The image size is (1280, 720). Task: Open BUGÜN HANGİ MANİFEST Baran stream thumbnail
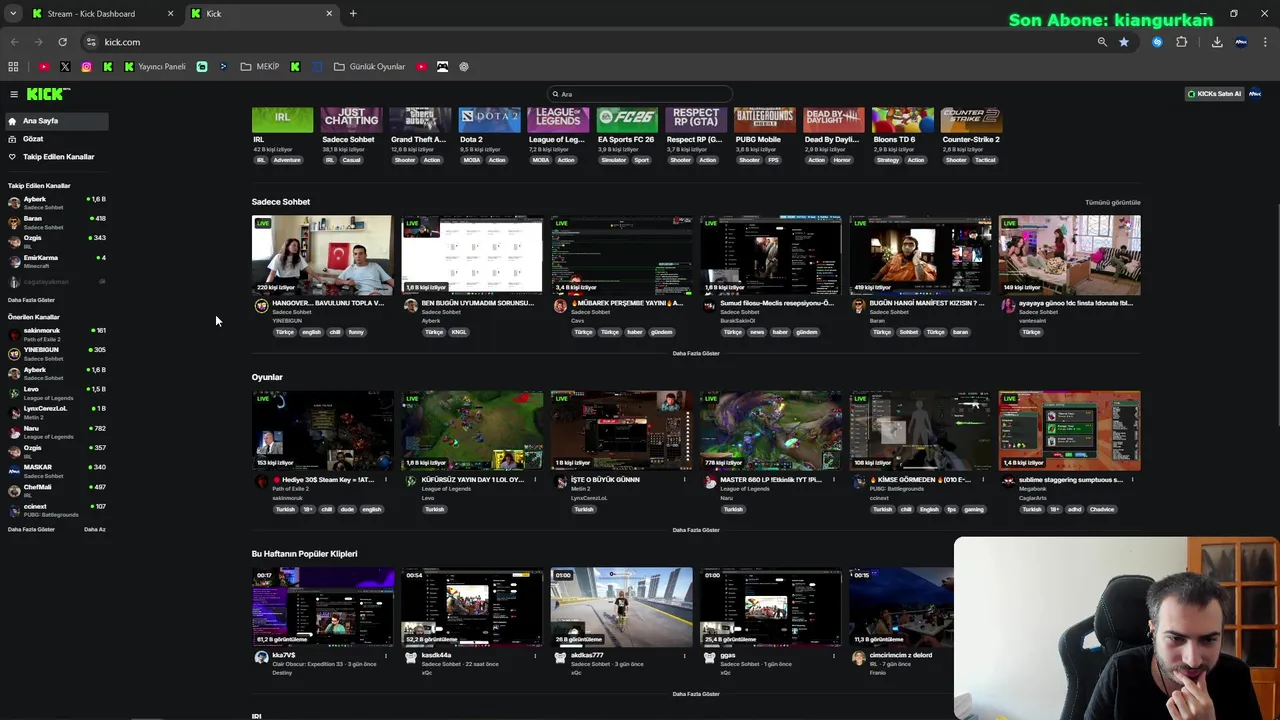(x=920, y=255)
